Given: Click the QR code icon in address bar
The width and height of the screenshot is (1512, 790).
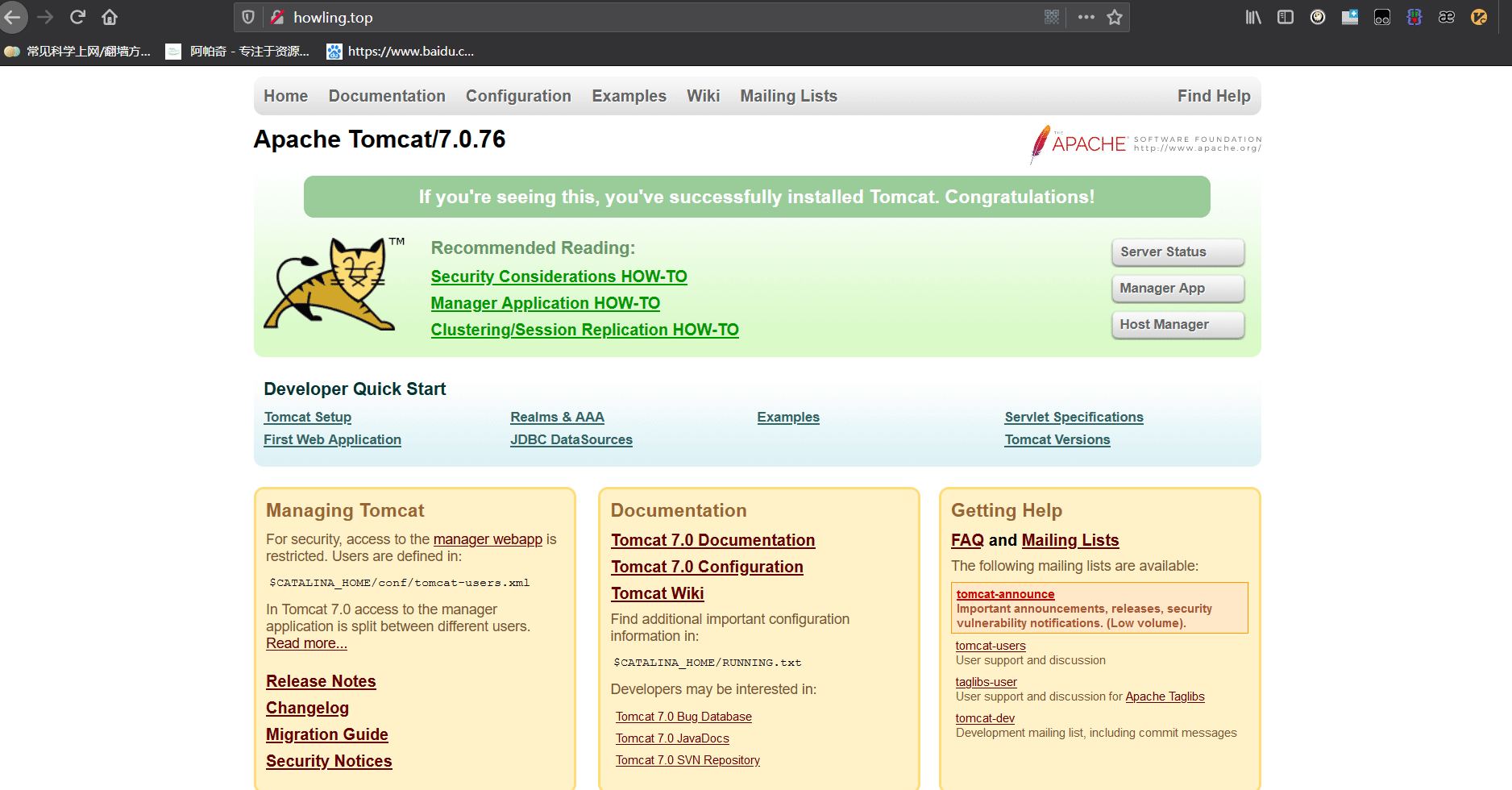Looking at the screenshot, I should pyautogui.click(x=1052, y=17).
